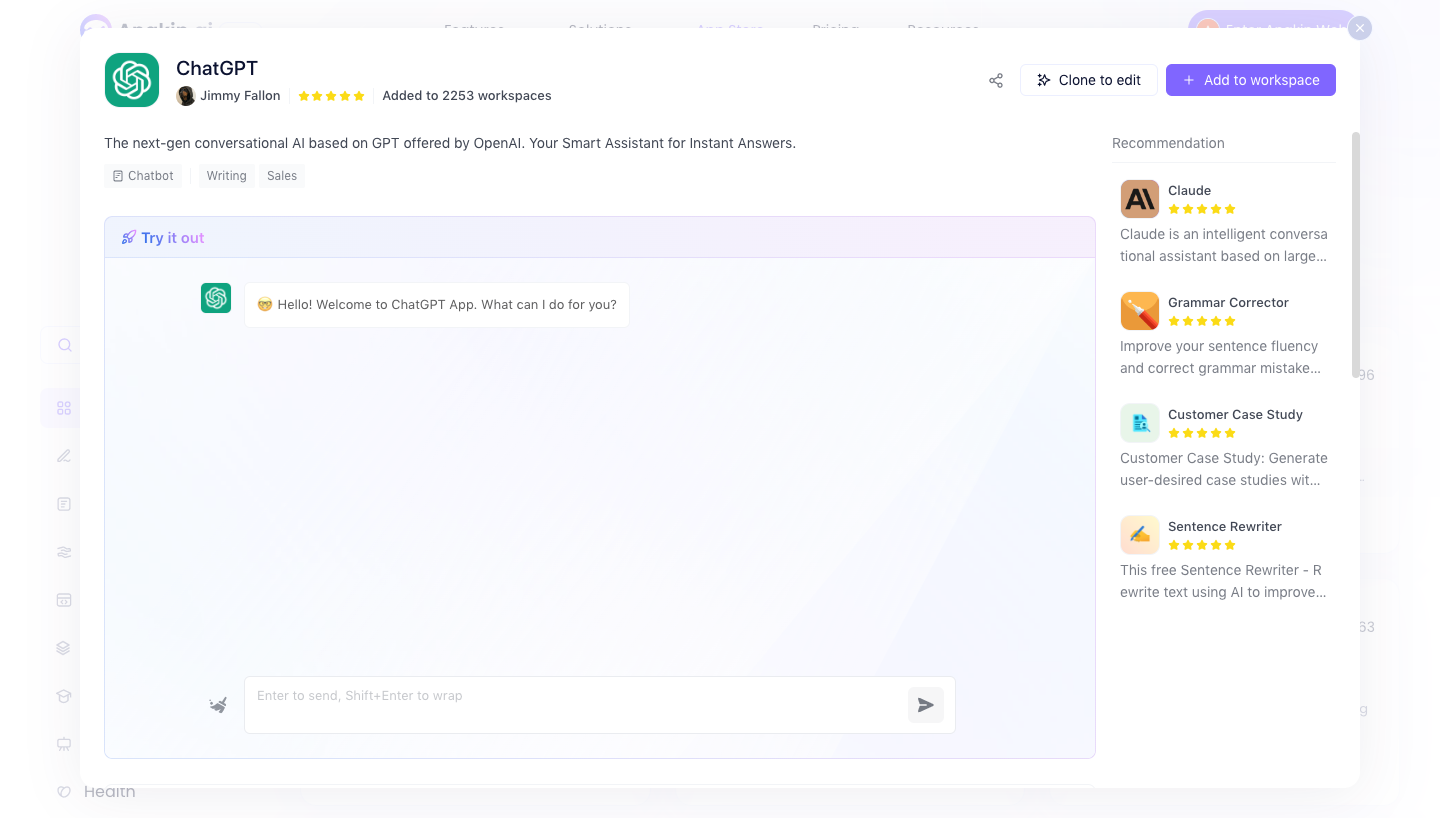Click the welcome message bubble

[437, 305]
